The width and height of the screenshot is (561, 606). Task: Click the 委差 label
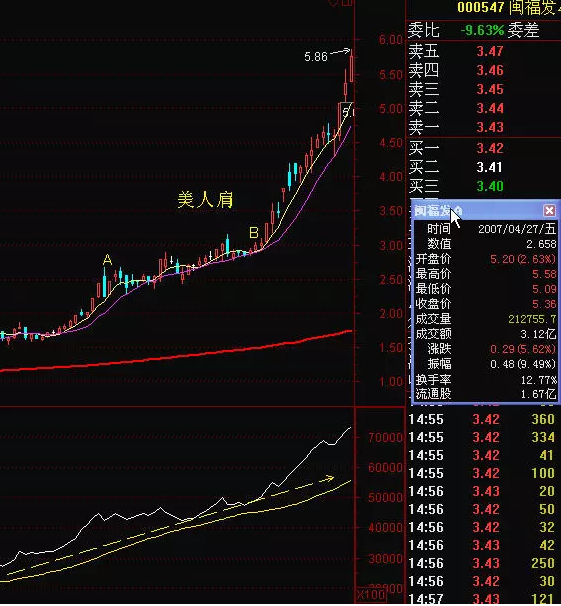(x=523, y=30)
